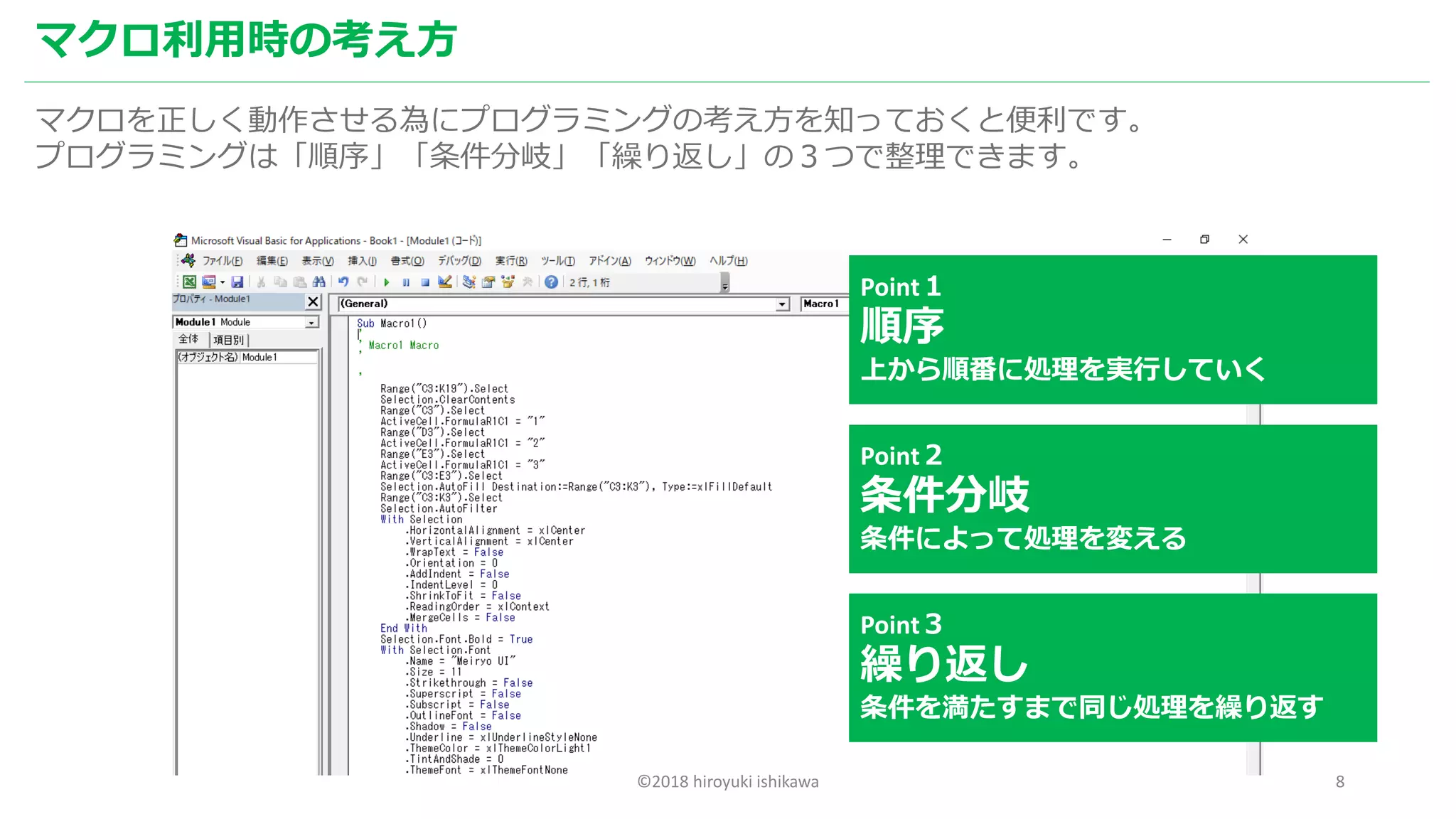Open the 表示(V) menu
This screenshot has width=1456, height=819.
tap(317, 261)
